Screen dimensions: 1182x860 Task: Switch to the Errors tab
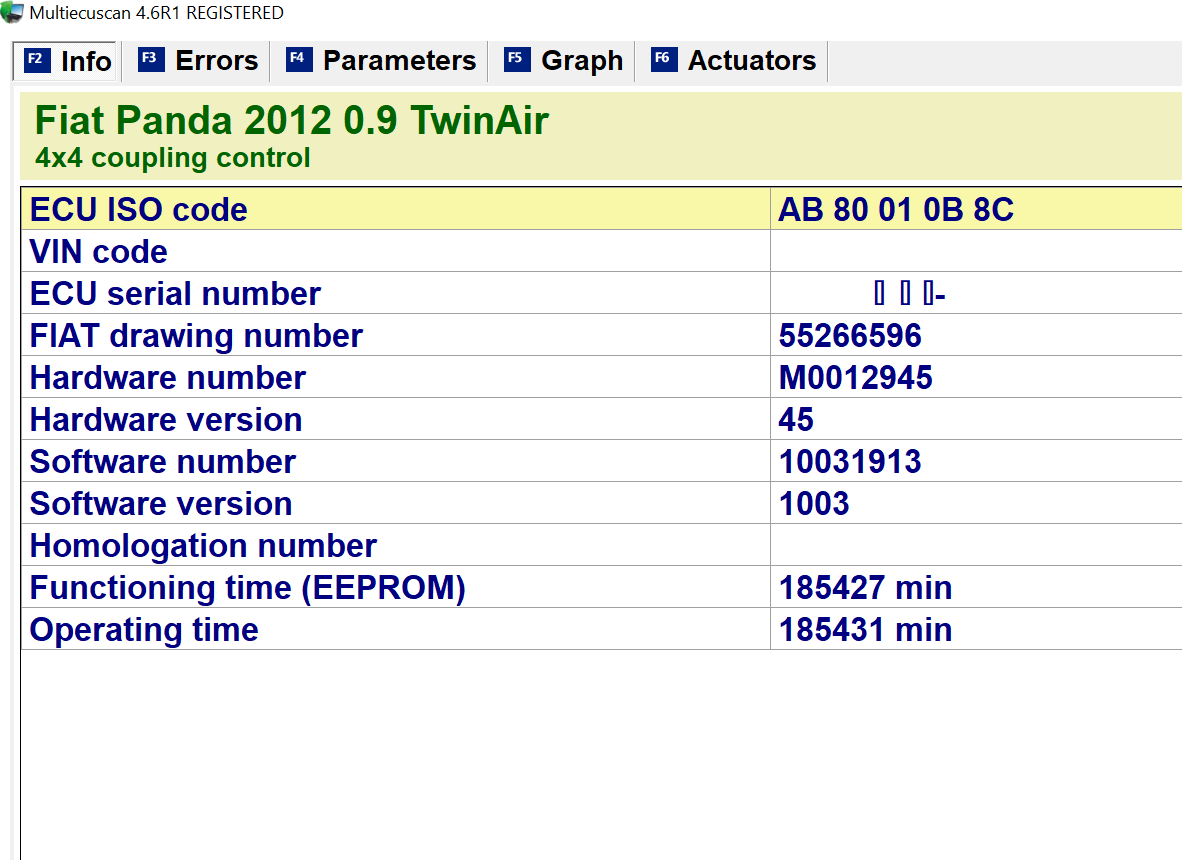tap(216, 61)
